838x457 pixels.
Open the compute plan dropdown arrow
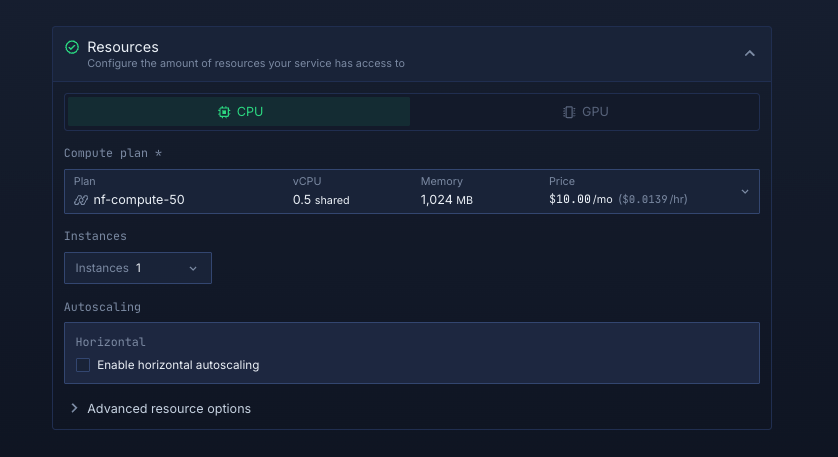click(x=744, y=191)
